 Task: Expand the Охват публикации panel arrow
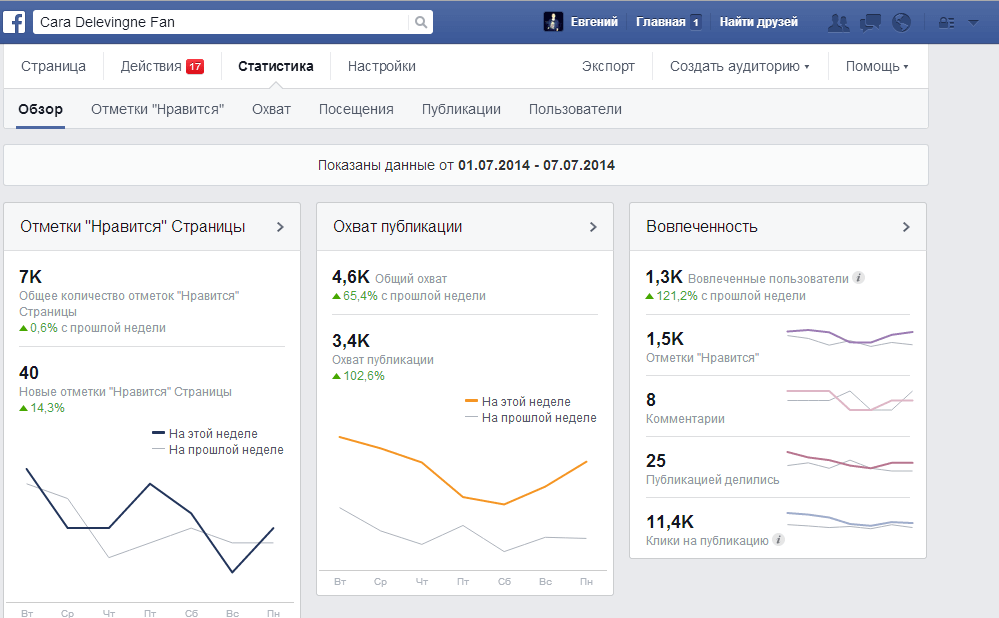pos(594,227)
